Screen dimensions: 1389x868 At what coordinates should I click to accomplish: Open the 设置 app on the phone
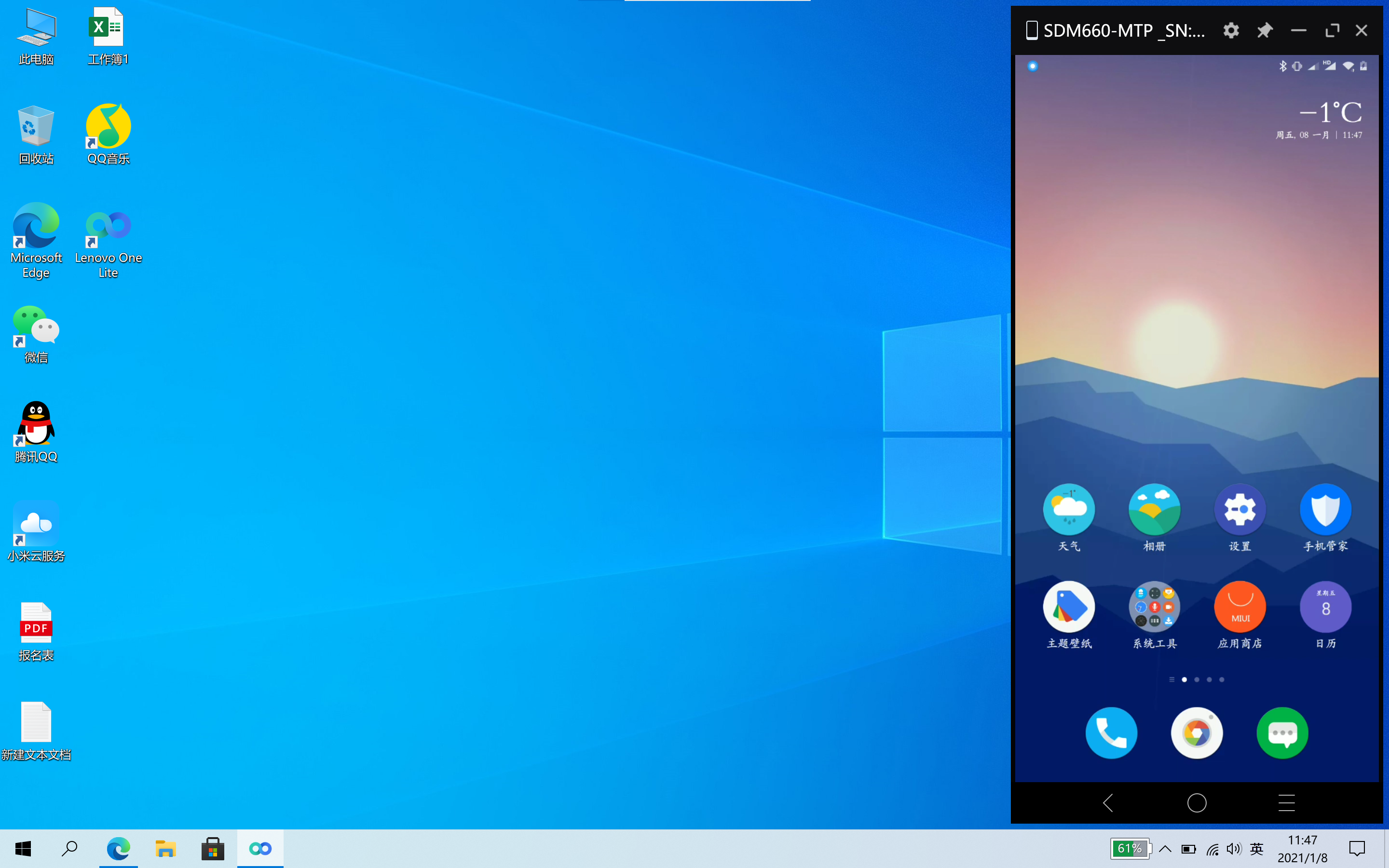click(1240, 518)
